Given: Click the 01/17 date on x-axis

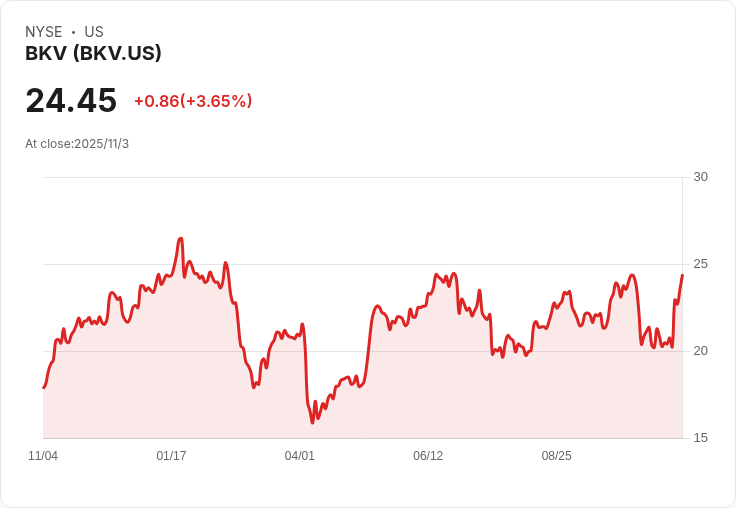Looking at the screenshot, I should tap(171, 456).
